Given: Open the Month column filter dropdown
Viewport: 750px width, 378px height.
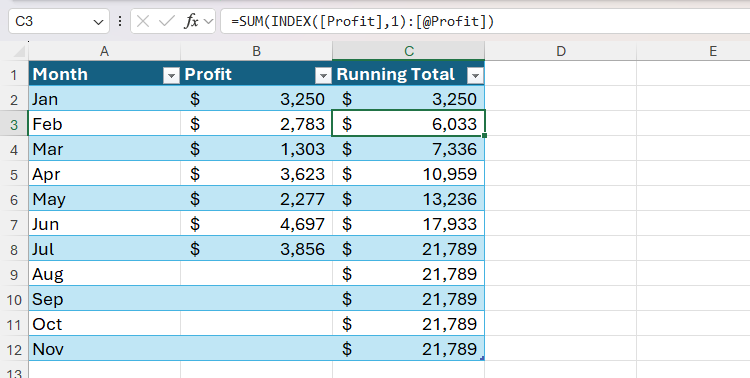Looking at the screenshot, I should point(171,75).
